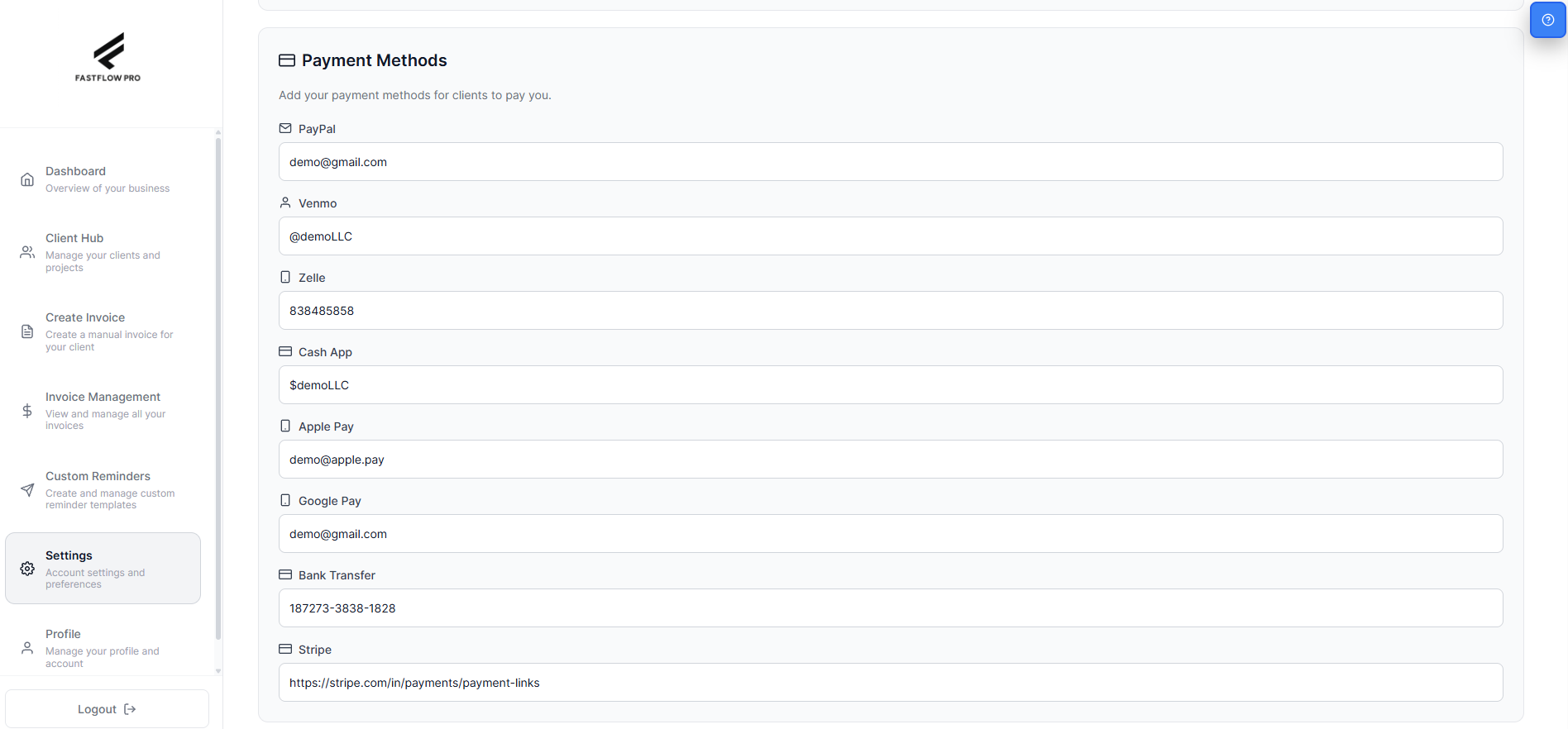Click the Client Hub people icon

27,252
